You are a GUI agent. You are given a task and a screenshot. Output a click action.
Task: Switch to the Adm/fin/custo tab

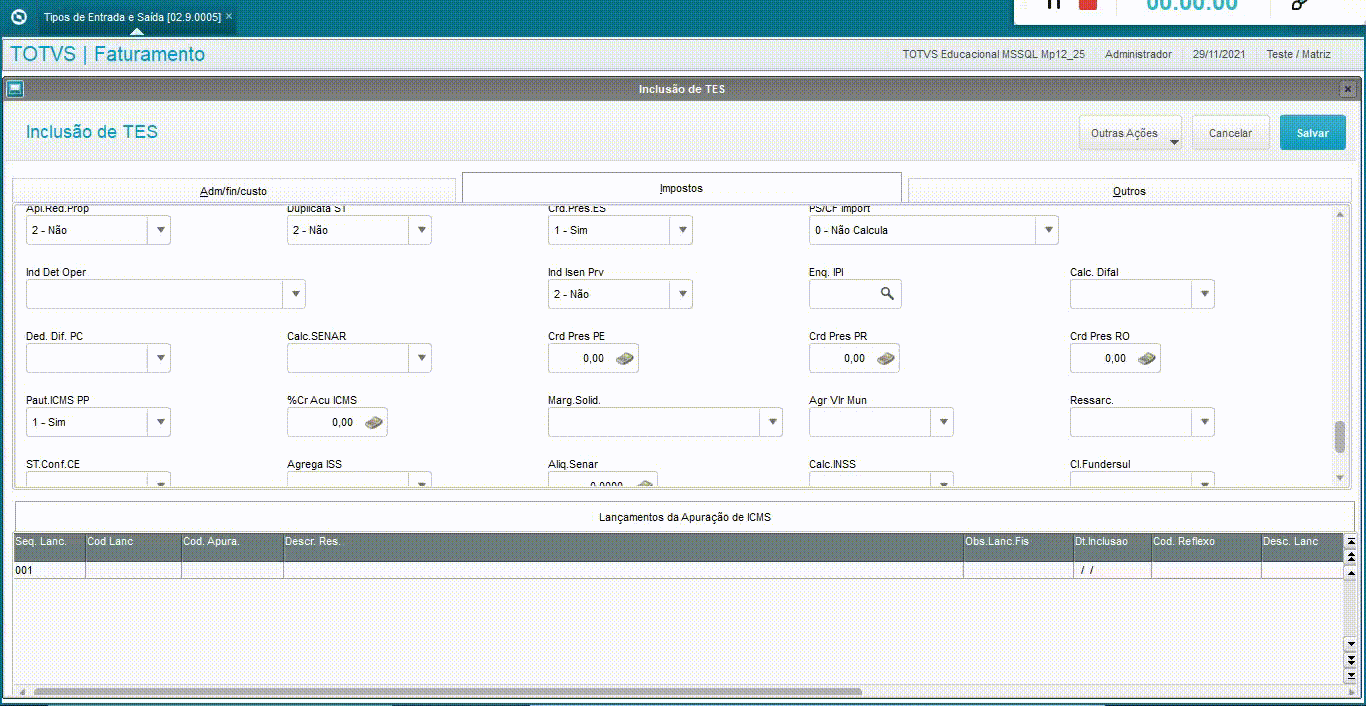click(234, 190)
